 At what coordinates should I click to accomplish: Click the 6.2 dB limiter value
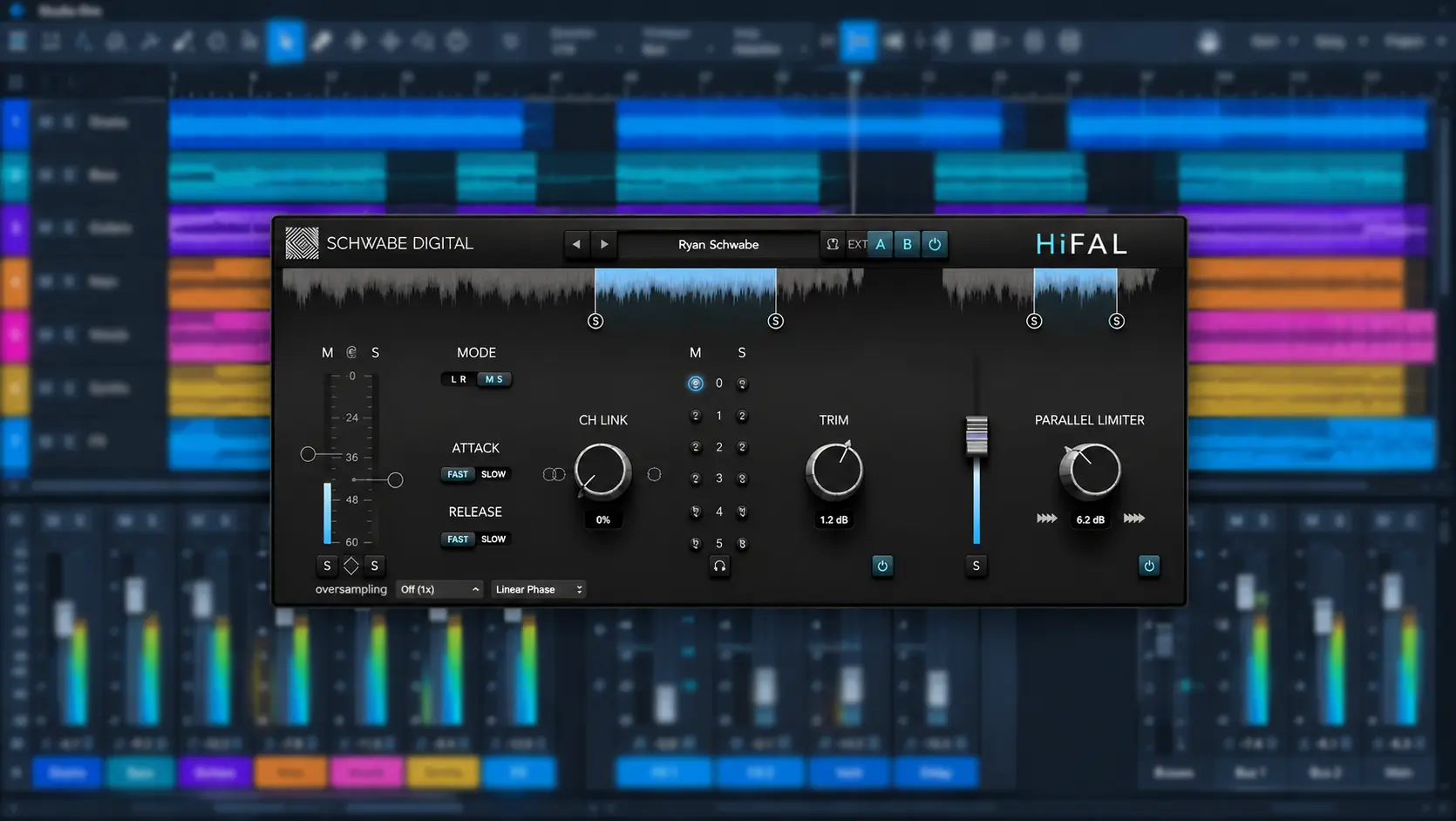1090,519
